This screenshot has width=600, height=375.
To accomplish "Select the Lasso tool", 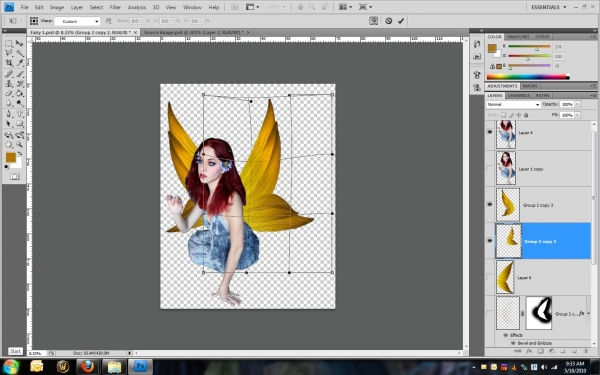I will click(9, 53).
